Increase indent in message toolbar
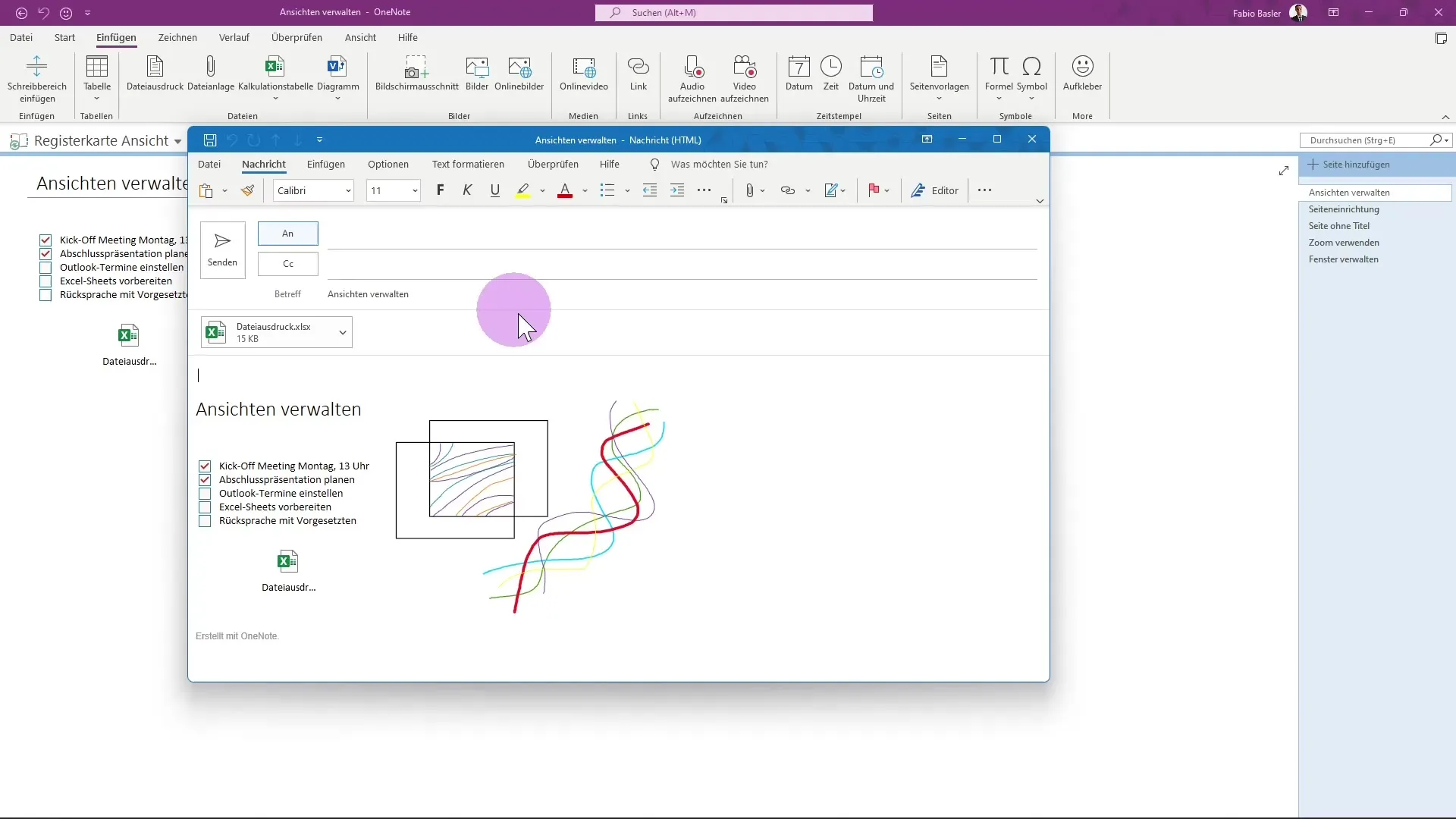1456x819 pixels. tap(677, 190)
